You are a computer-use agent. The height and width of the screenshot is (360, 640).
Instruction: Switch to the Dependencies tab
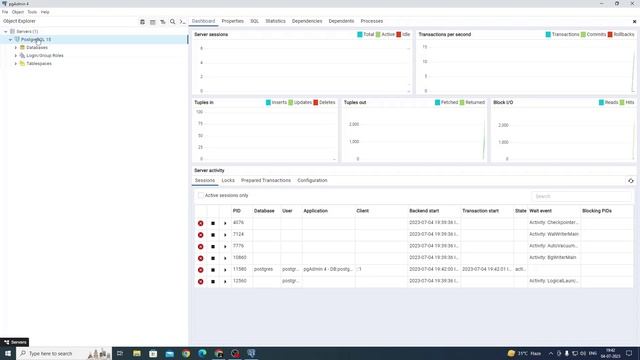coord(307,21)
